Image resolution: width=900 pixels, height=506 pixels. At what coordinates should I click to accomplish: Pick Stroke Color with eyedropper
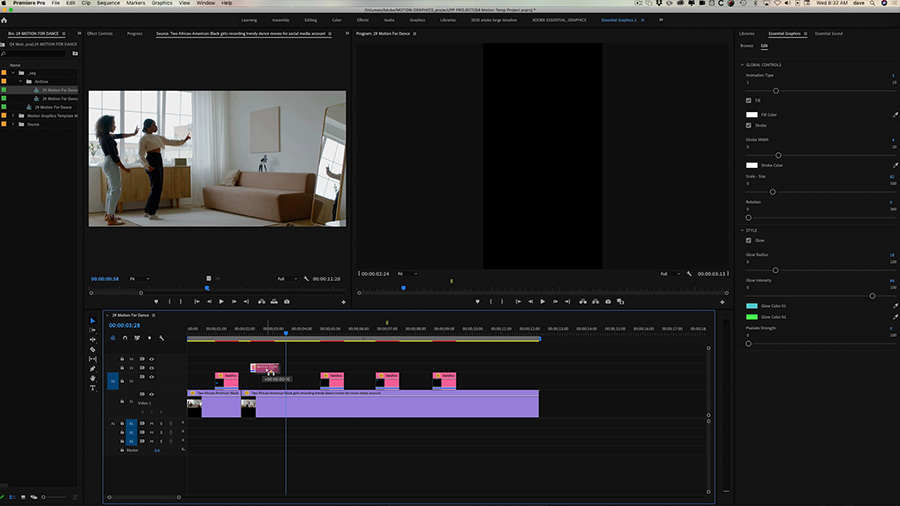click(895, 165)
